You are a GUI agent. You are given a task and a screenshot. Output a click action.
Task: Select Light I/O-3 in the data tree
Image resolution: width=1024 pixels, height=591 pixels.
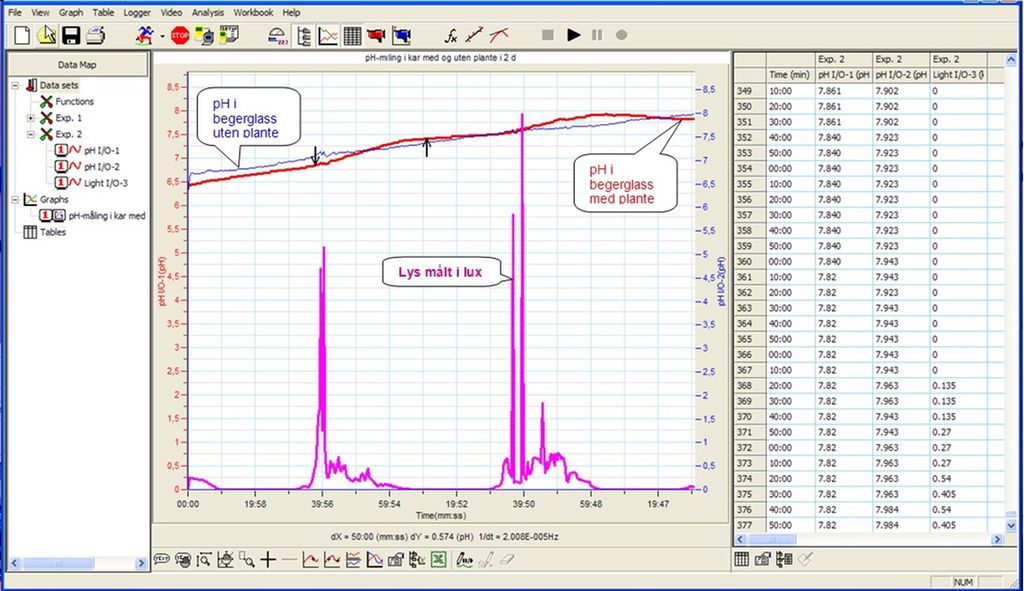[x=105, y=183]
